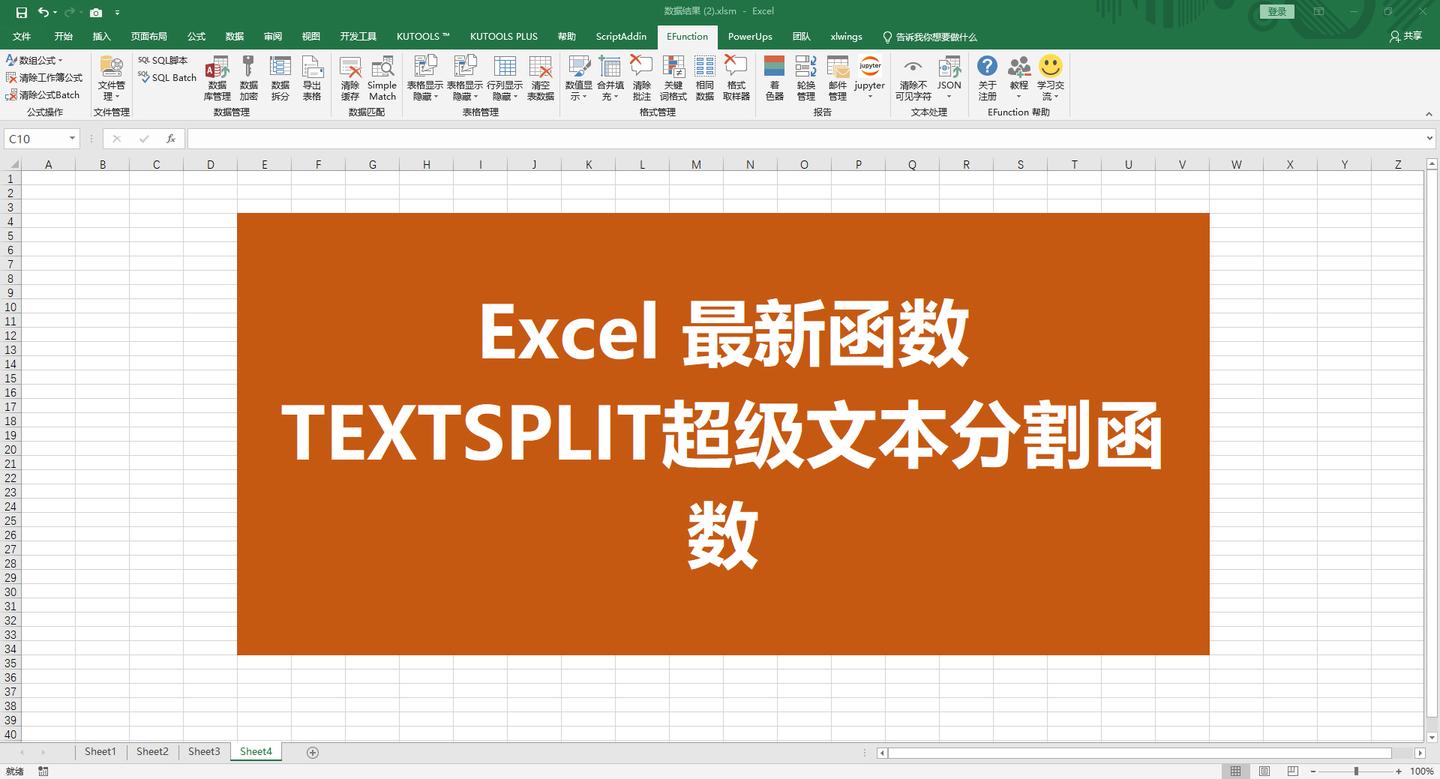Screen dimensions: 1440x779
Task: Click the 清除不可见字符 cleanup icon
Action: click(x=913, y=78)
